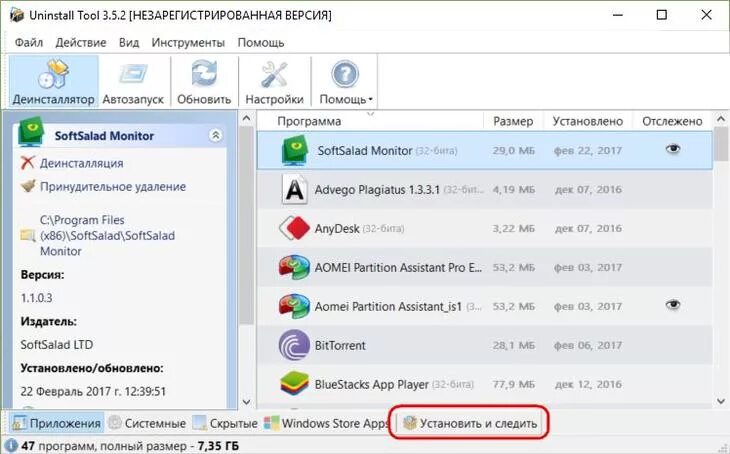Toggle tracked eye icon for SoftSalad Monitor
This screenshot has width=730, height=454.
tap(673, 149)
